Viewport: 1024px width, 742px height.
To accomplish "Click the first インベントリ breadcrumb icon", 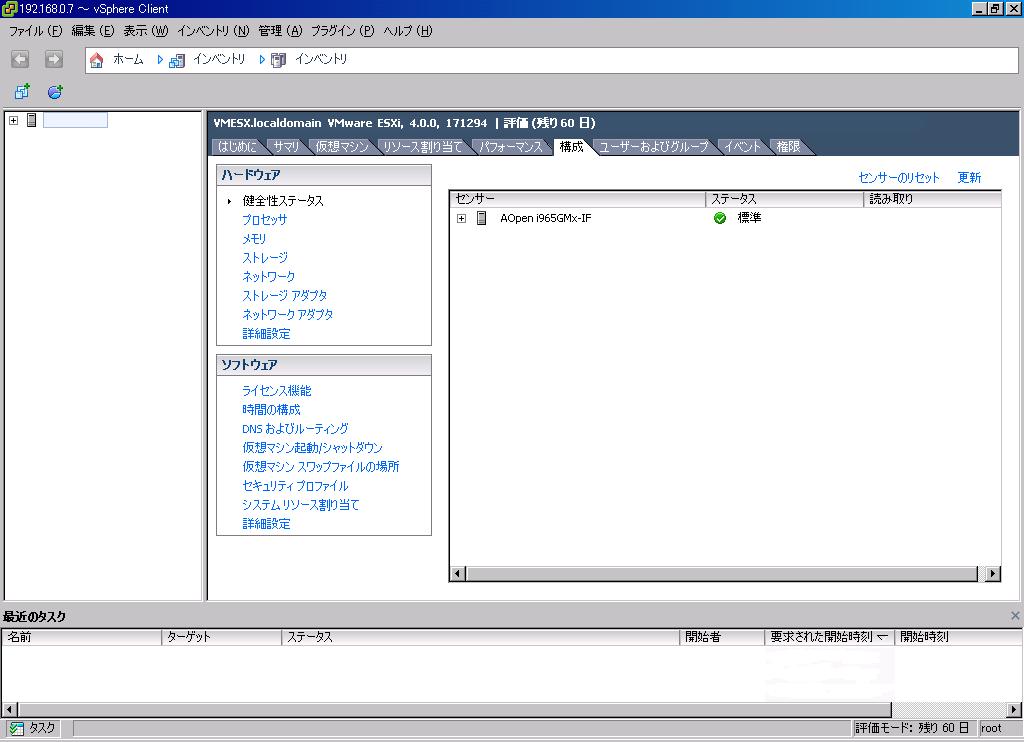I will [176, 60].
